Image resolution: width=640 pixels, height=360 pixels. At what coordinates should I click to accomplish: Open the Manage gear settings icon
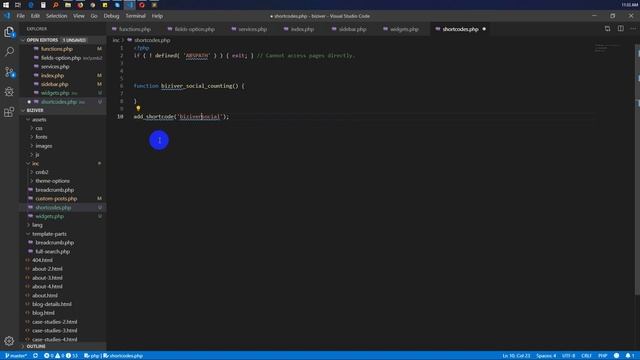(9, 340)
